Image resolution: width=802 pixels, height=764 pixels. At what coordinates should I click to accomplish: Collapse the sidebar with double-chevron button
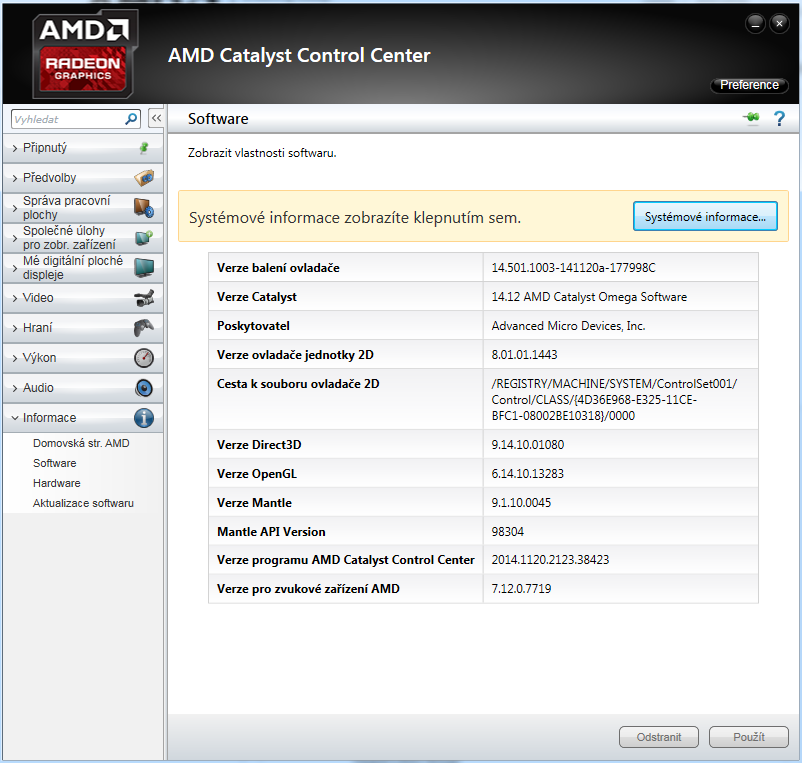(156, 118)
